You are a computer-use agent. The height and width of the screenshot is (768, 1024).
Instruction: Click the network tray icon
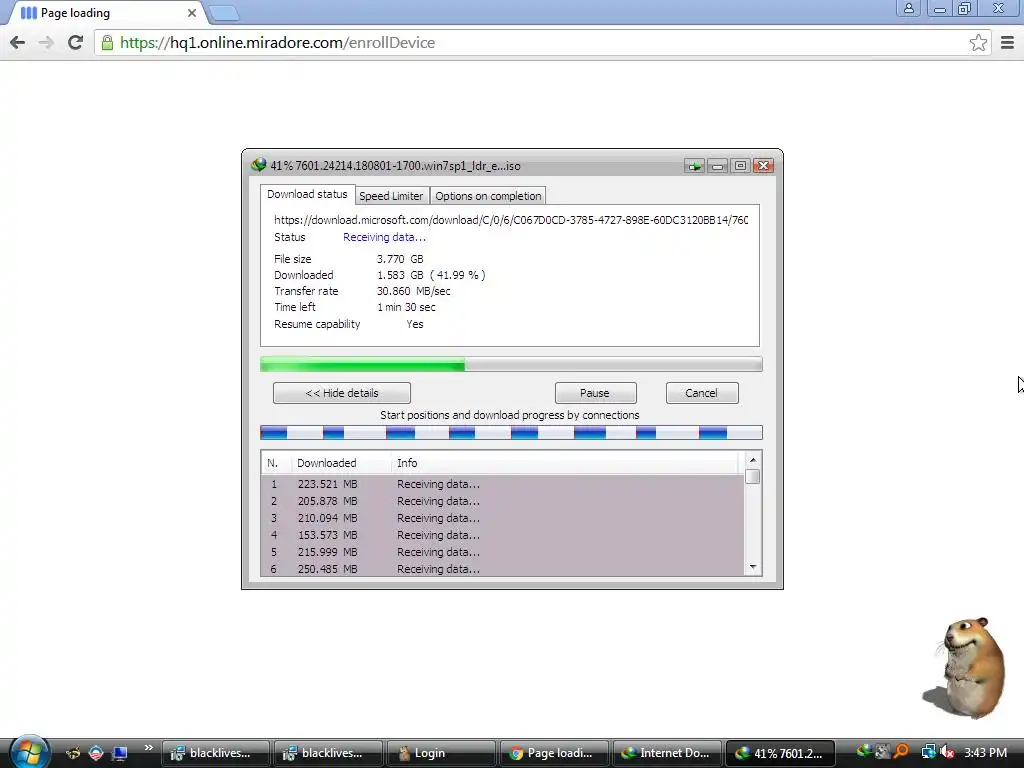click(x=927, y=752)
